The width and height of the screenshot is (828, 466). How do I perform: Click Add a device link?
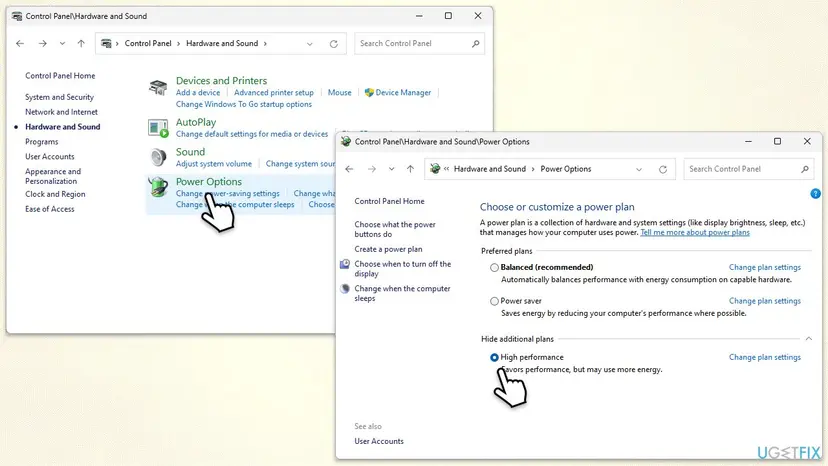198,92
